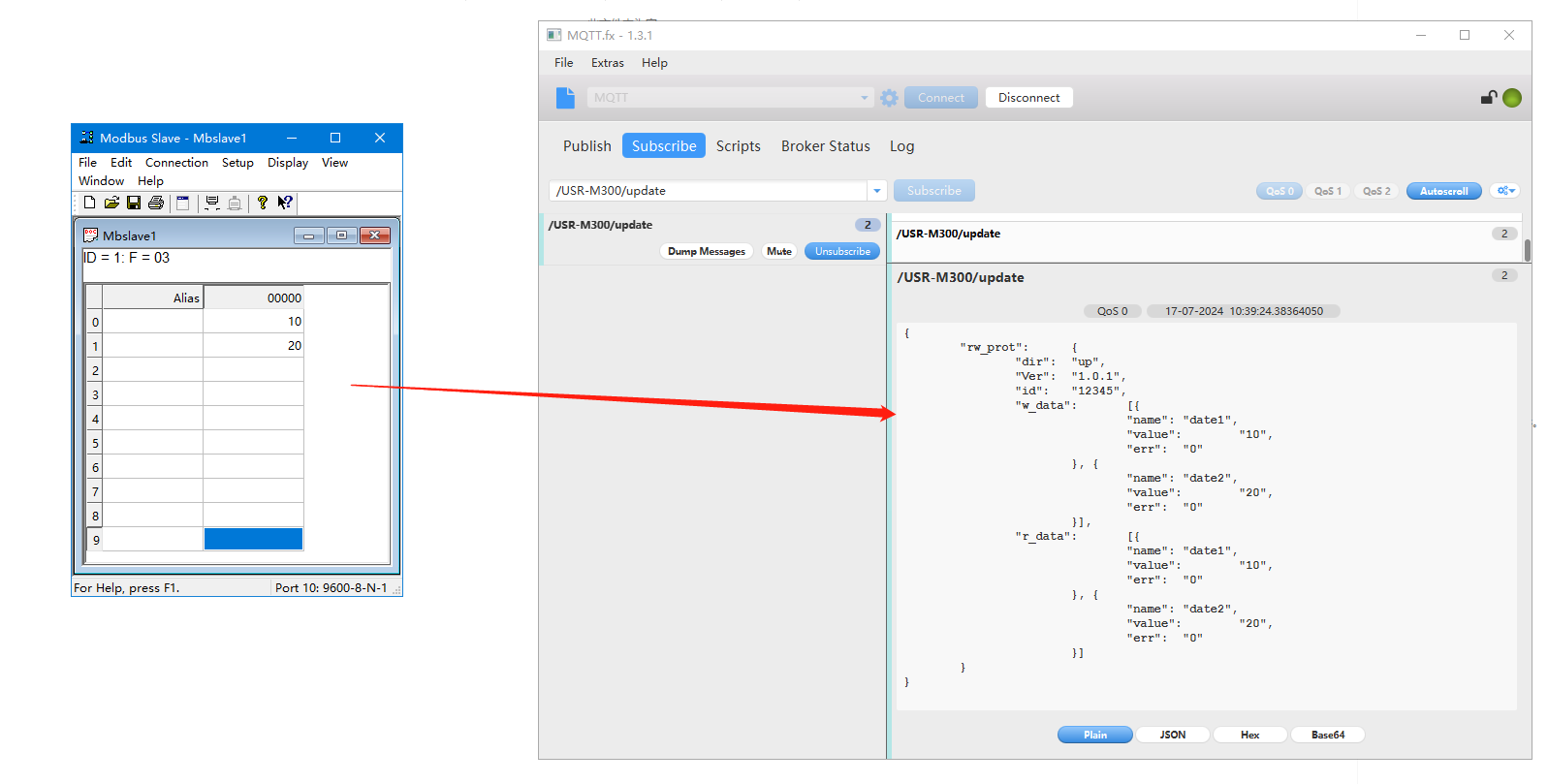Toggle the Autoscroll button

(1443, 191)
